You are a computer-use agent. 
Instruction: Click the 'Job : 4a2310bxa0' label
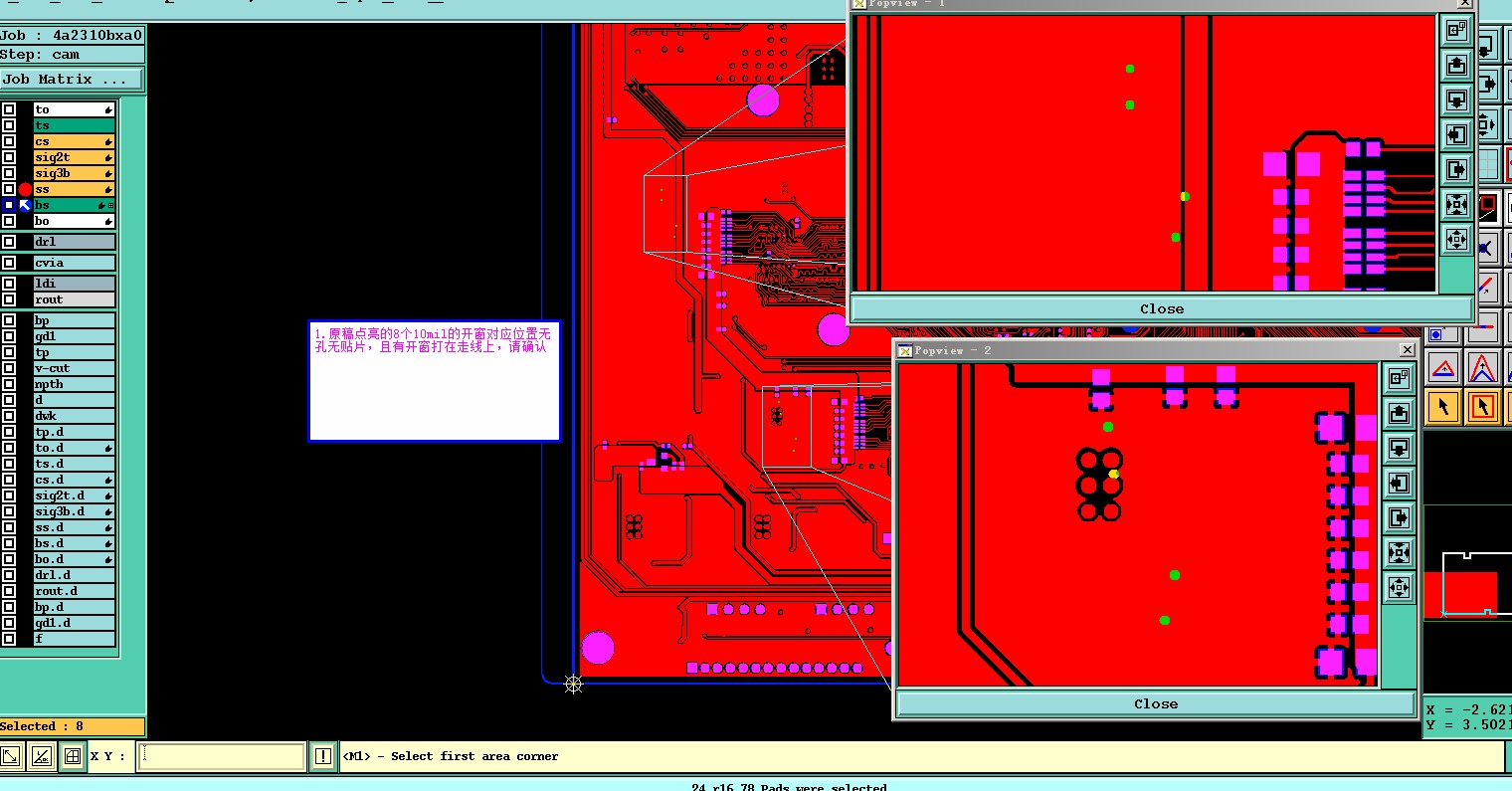pyautogui.click(x=72, y=35)
